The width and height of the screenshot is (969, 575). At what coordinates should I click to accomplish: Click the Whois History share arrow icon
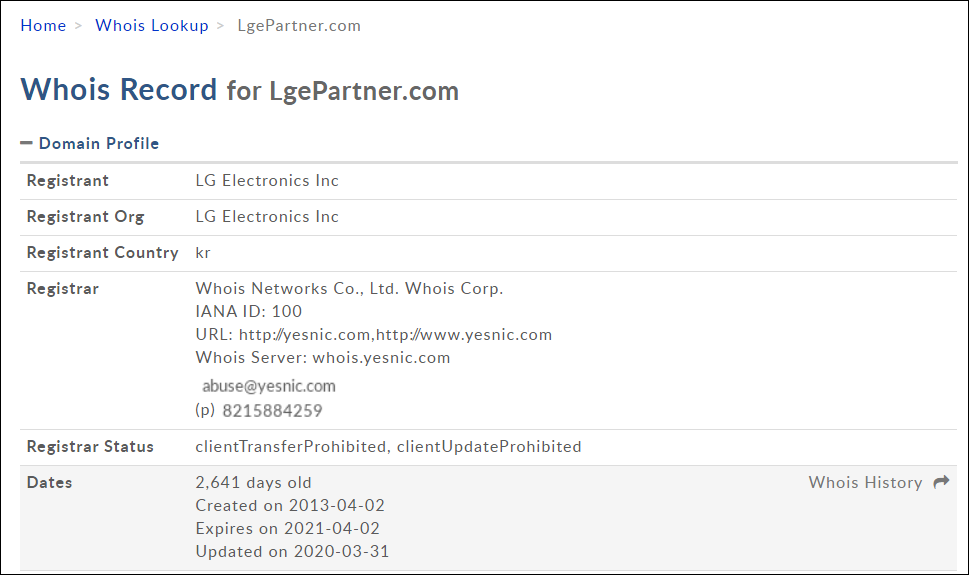(941, 483)
